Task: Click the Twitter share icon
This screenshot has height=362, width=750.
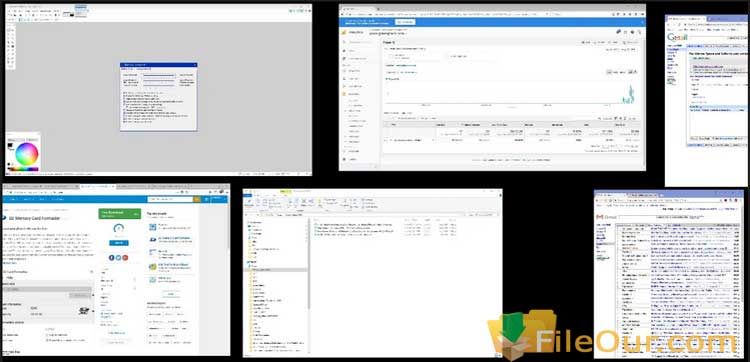Action: coord(119,257)
